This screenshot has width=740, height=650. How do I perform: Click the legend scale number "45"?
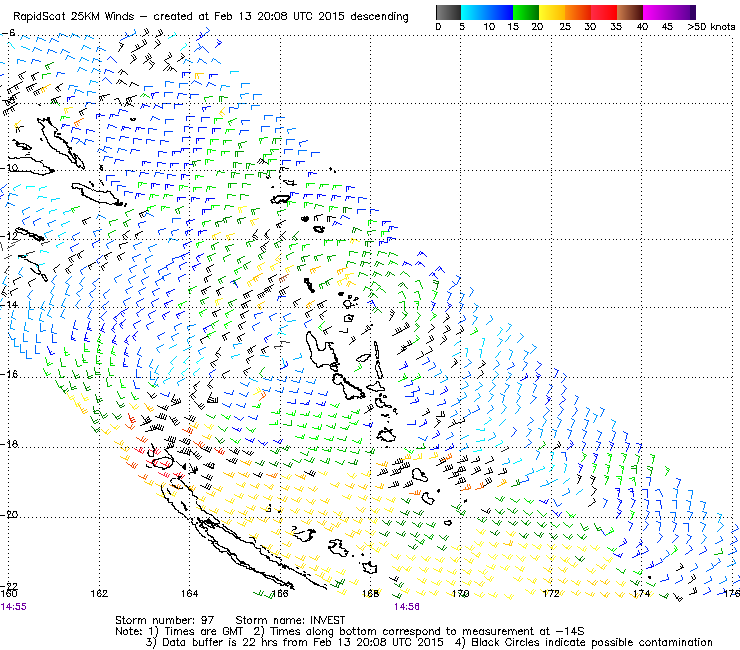(667, 26)
